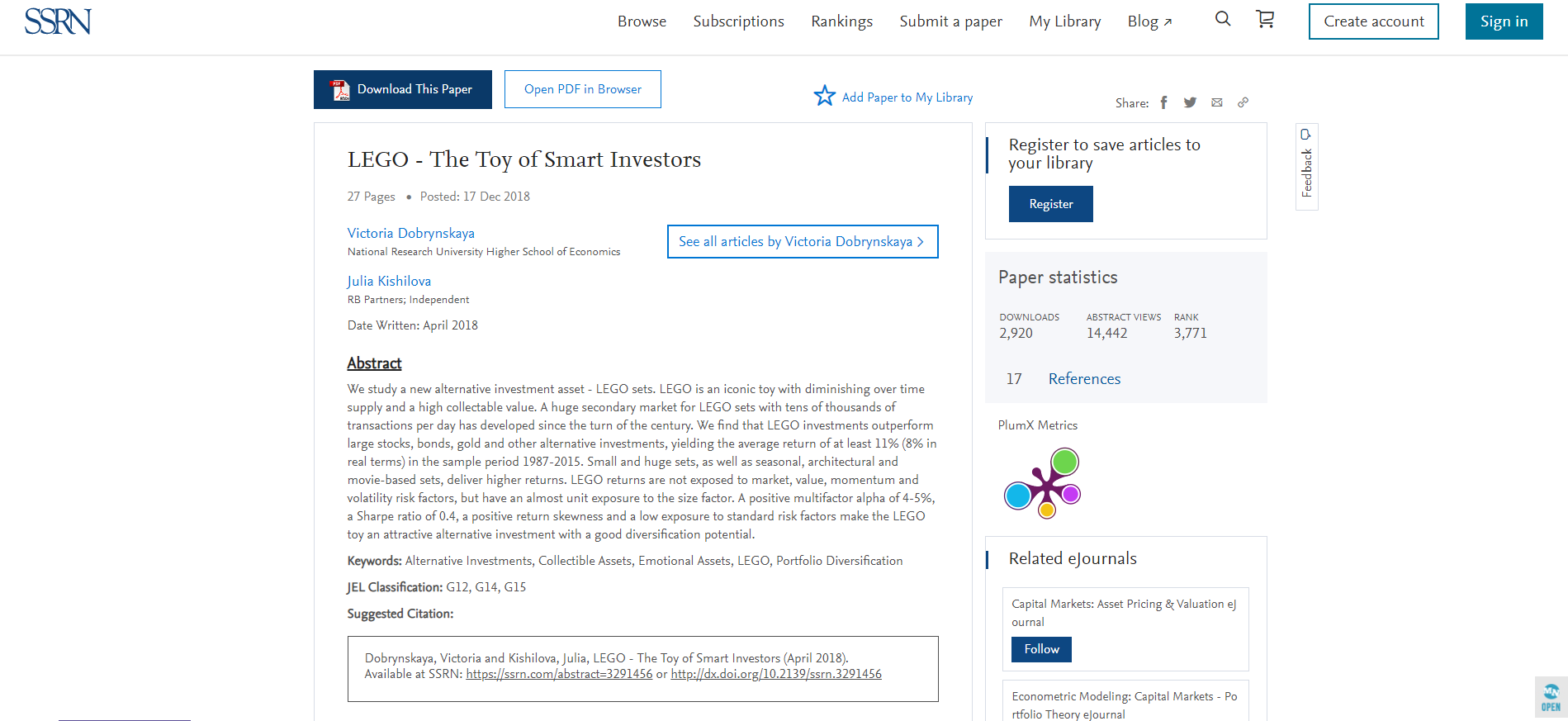
Task: See all articles by Victoria Dobrynskaya
Action: tap(802, 241)
